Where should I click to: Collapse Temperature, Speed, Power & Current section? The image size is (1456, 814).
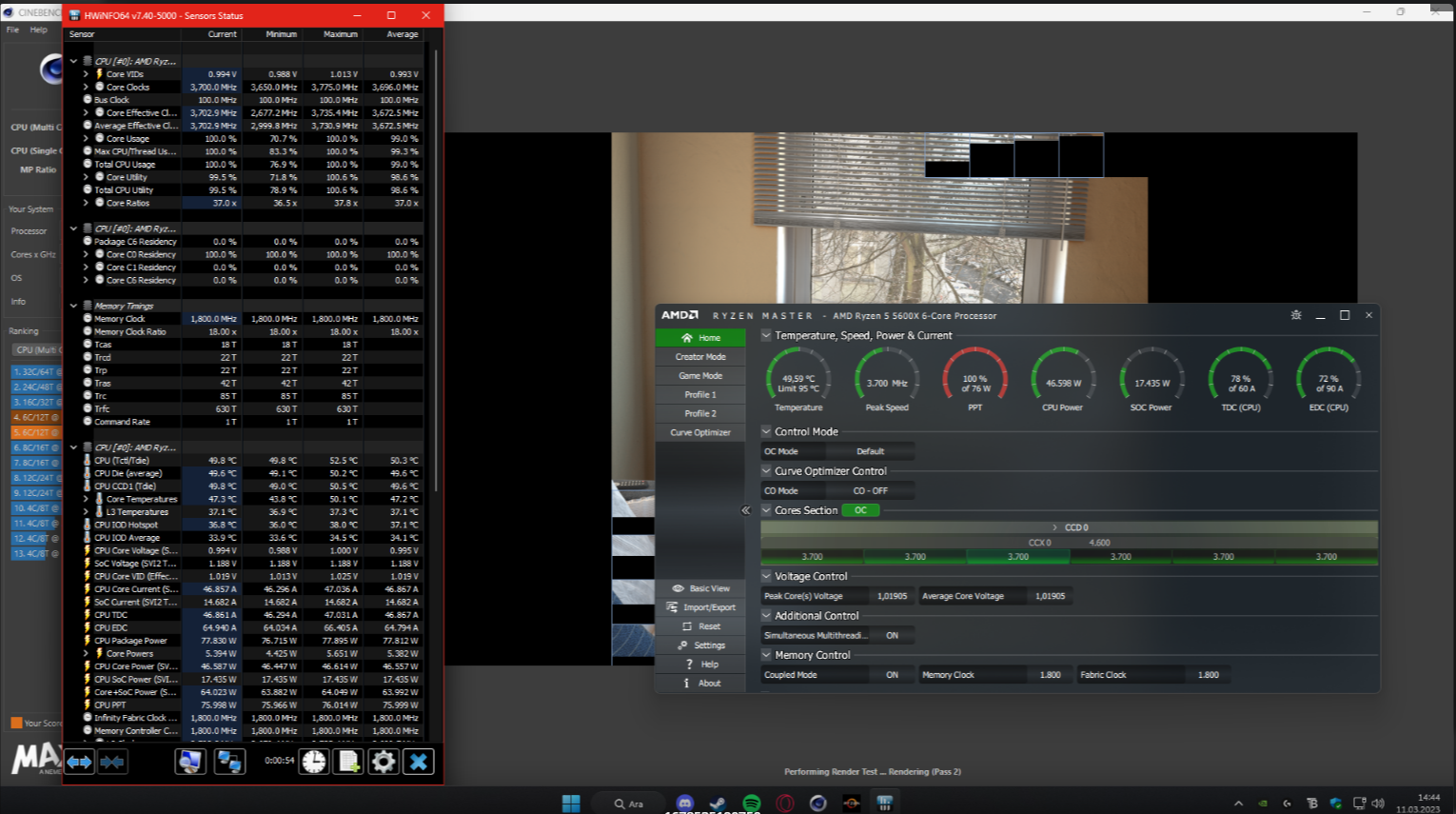click(766, 335)
